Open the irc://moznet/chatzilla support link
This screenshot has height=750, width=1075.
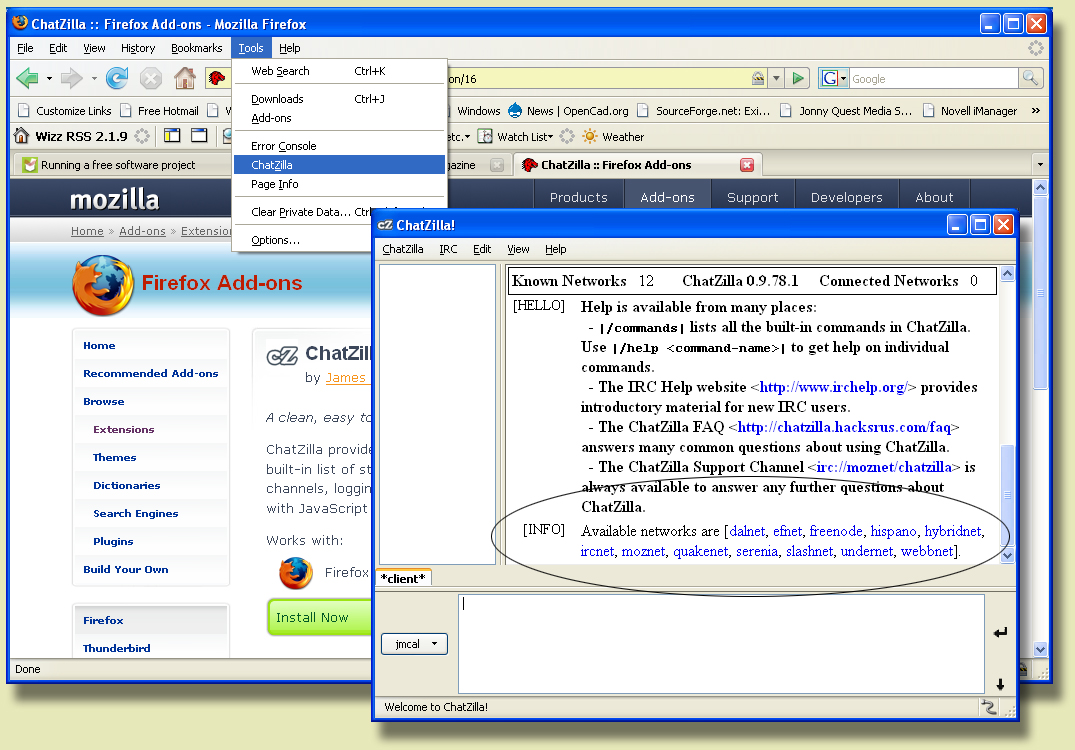tap(884, 467)
